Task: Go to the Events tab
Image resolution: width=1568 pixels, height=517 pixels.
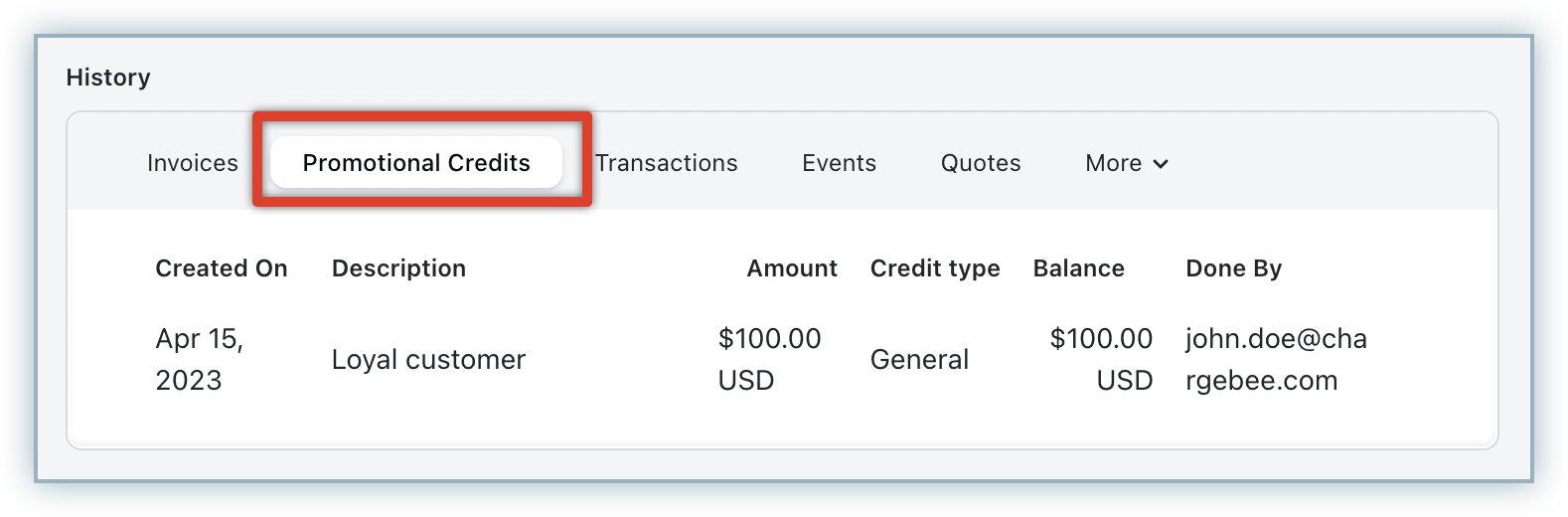Action: click(x=839, y=163)
